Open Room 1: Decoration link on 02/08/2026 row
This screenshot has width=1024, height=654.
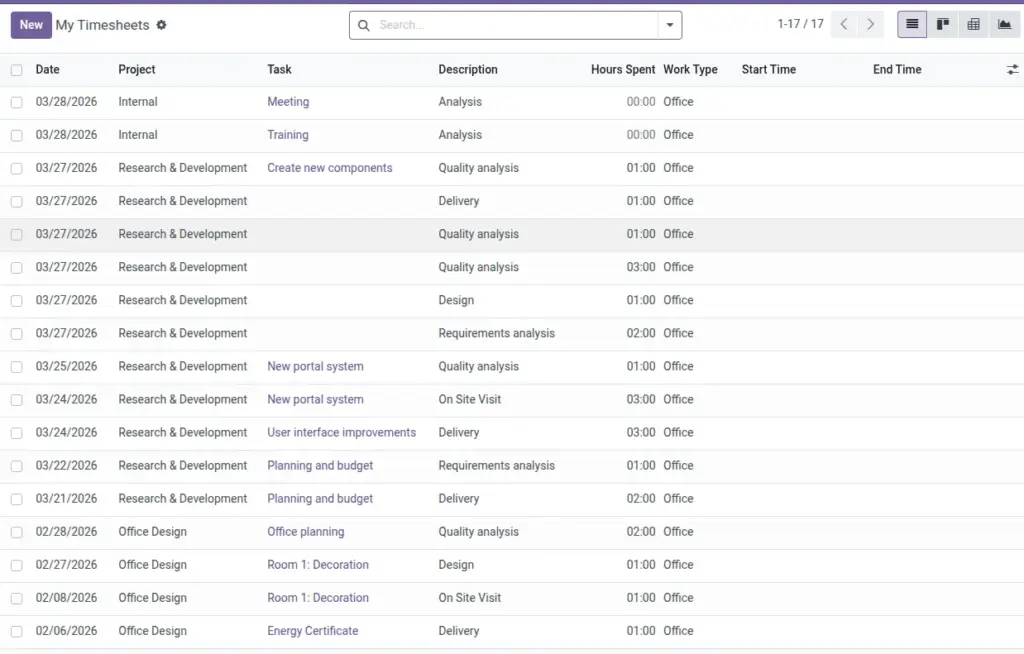(317, 598)
